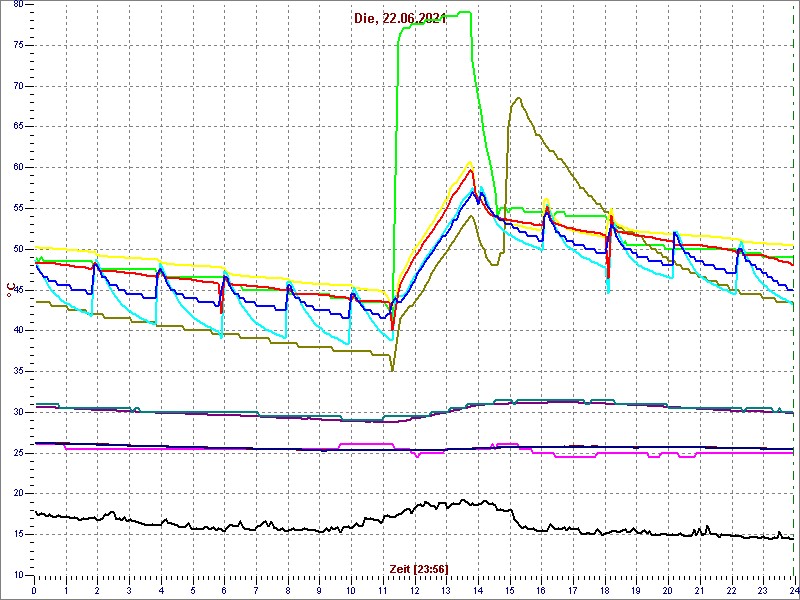800x600 pixels.
Task: Click the Y-axis label '10'
Action: 17,576
